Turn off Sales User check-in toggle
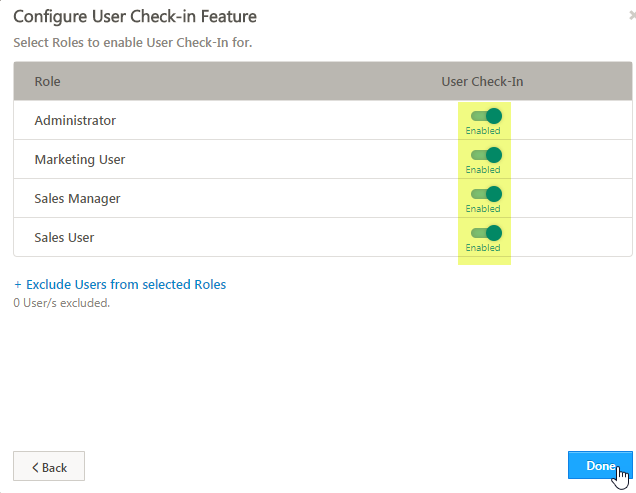 [x=486, y=233]
